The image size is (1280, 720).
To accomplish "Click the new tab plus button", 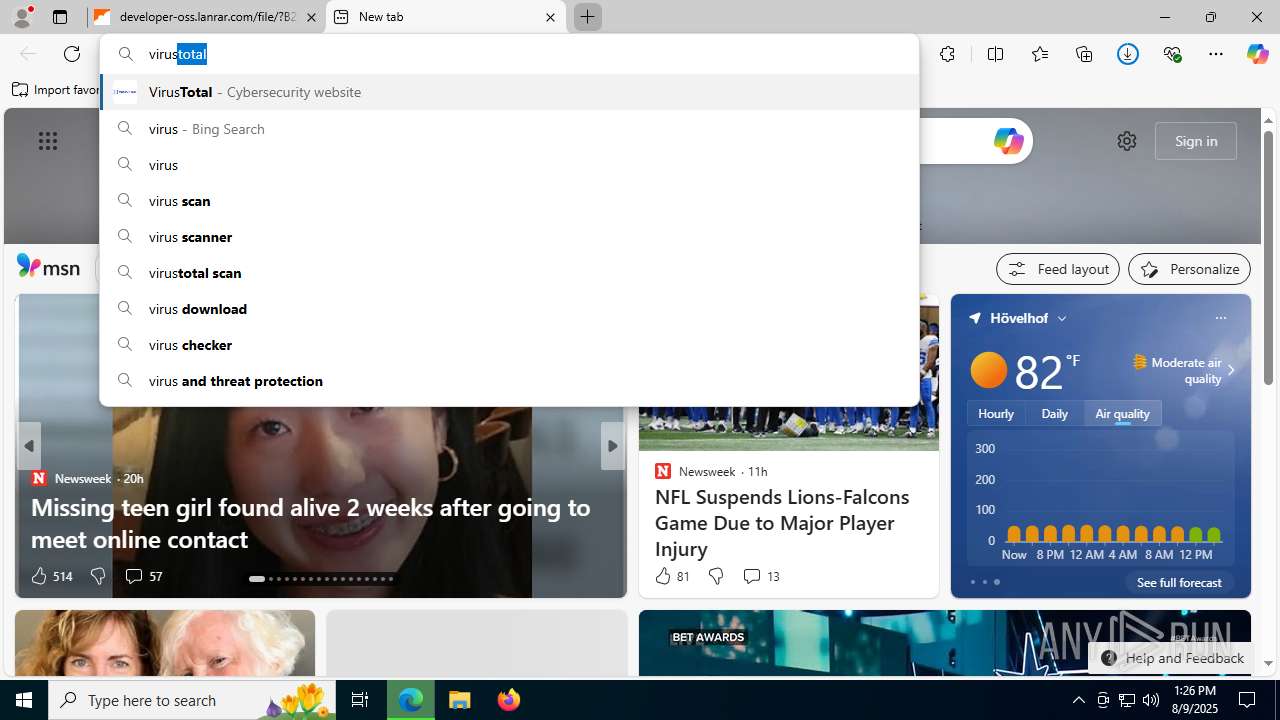I will pyautogui.click(x=587, y=17).
